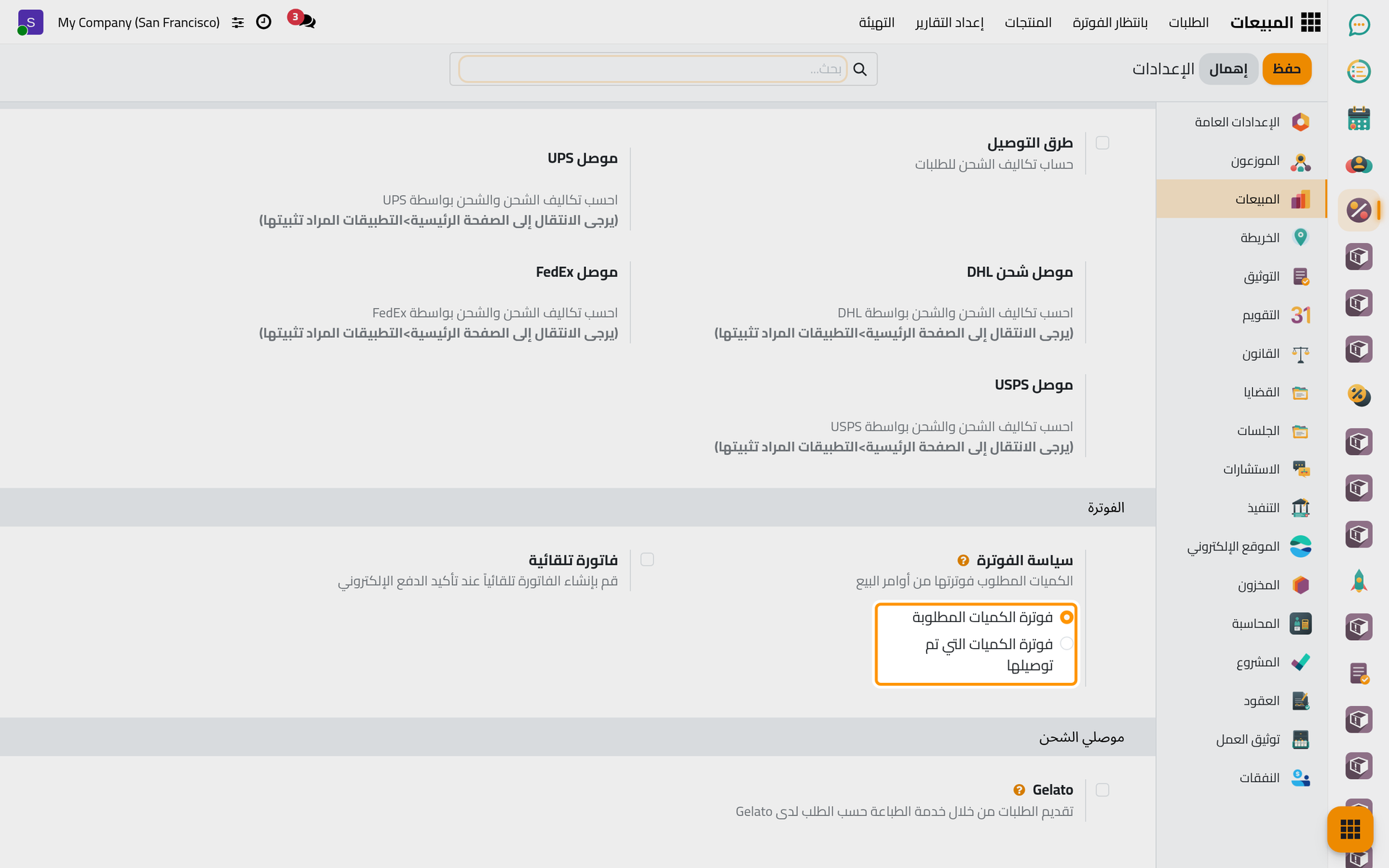Click the المبيعات app title link
Viewport: 1389px width, 868px height.
(1261, 22)
